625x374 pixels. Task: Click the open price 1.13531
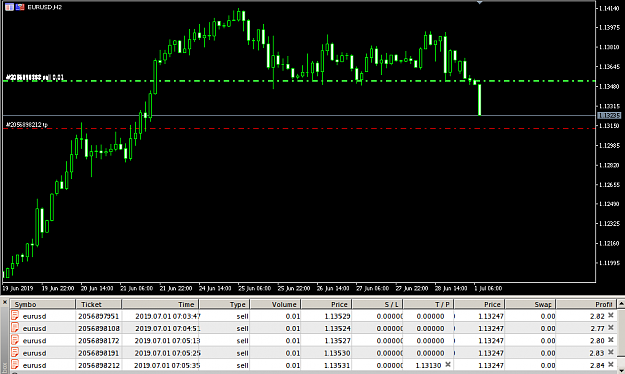[x=337, y=365]
